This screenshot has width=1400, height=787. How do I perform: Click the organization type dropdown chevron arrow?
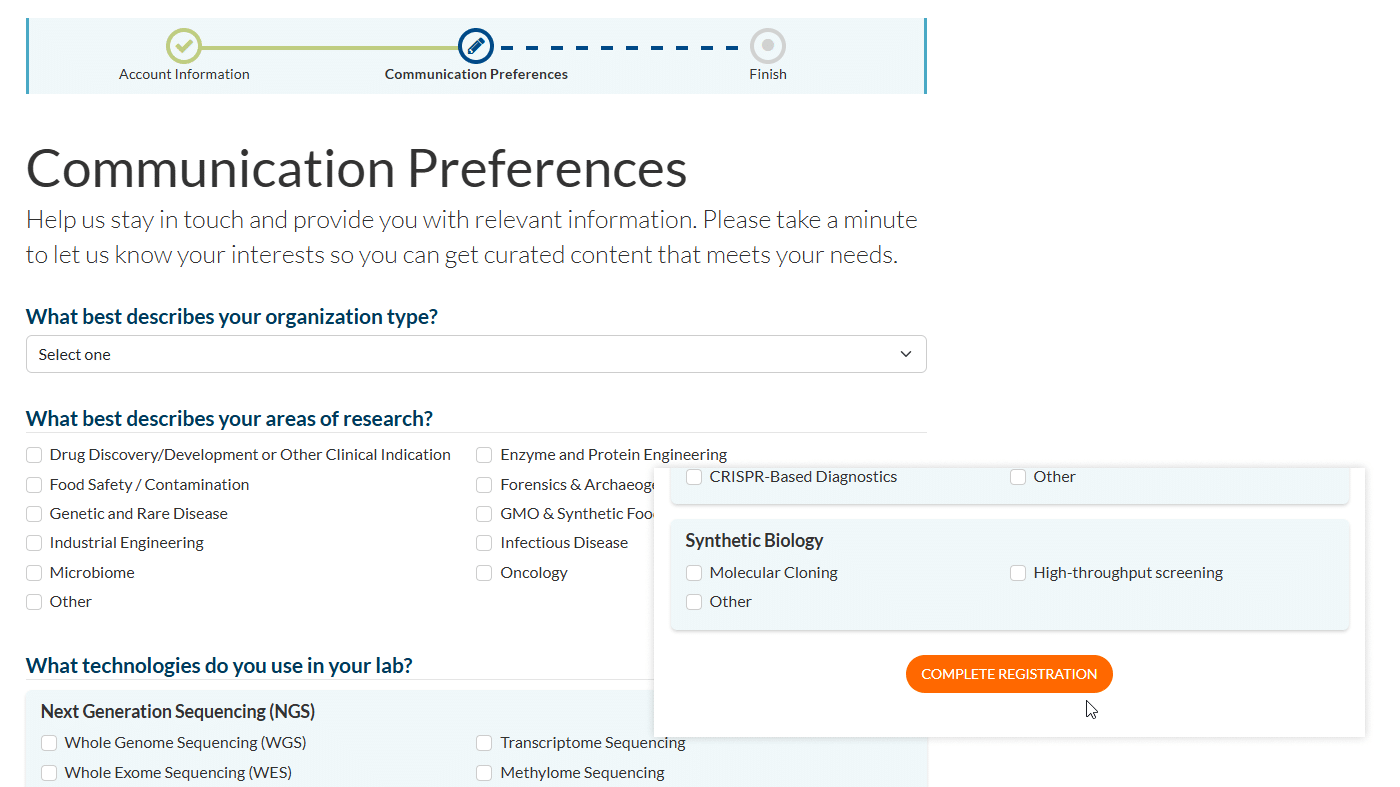pyautogui.click(x=906, y=354)
